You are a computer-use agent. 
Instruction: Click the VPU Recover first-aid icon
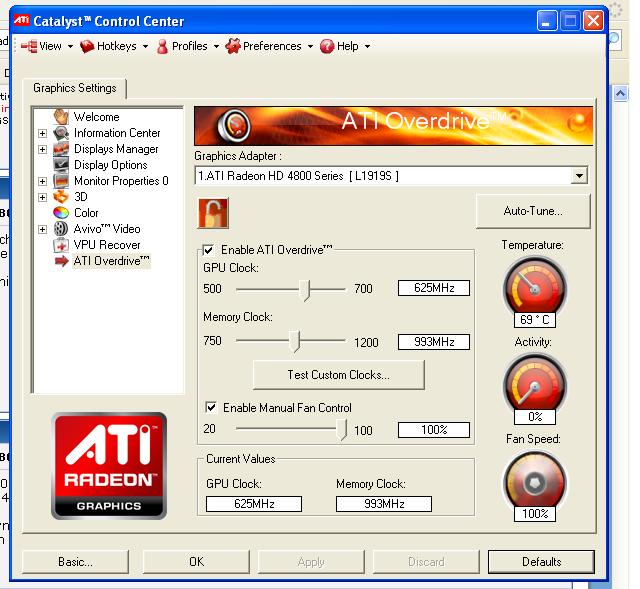pyautogui.click(x=61, y=245)
